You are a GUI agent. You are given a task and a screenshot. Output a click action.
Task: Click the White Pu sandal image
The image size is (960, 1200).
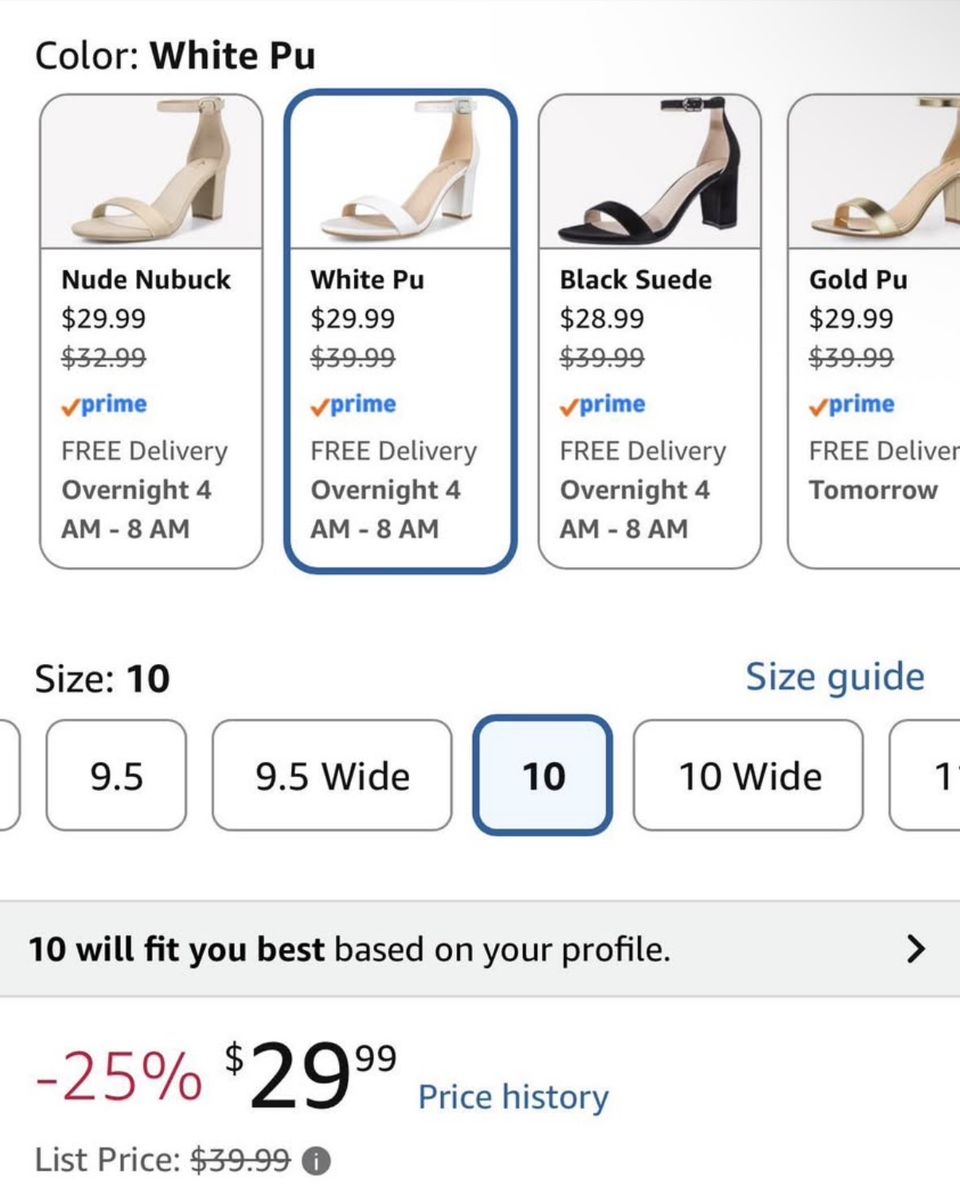coord(400,171)
